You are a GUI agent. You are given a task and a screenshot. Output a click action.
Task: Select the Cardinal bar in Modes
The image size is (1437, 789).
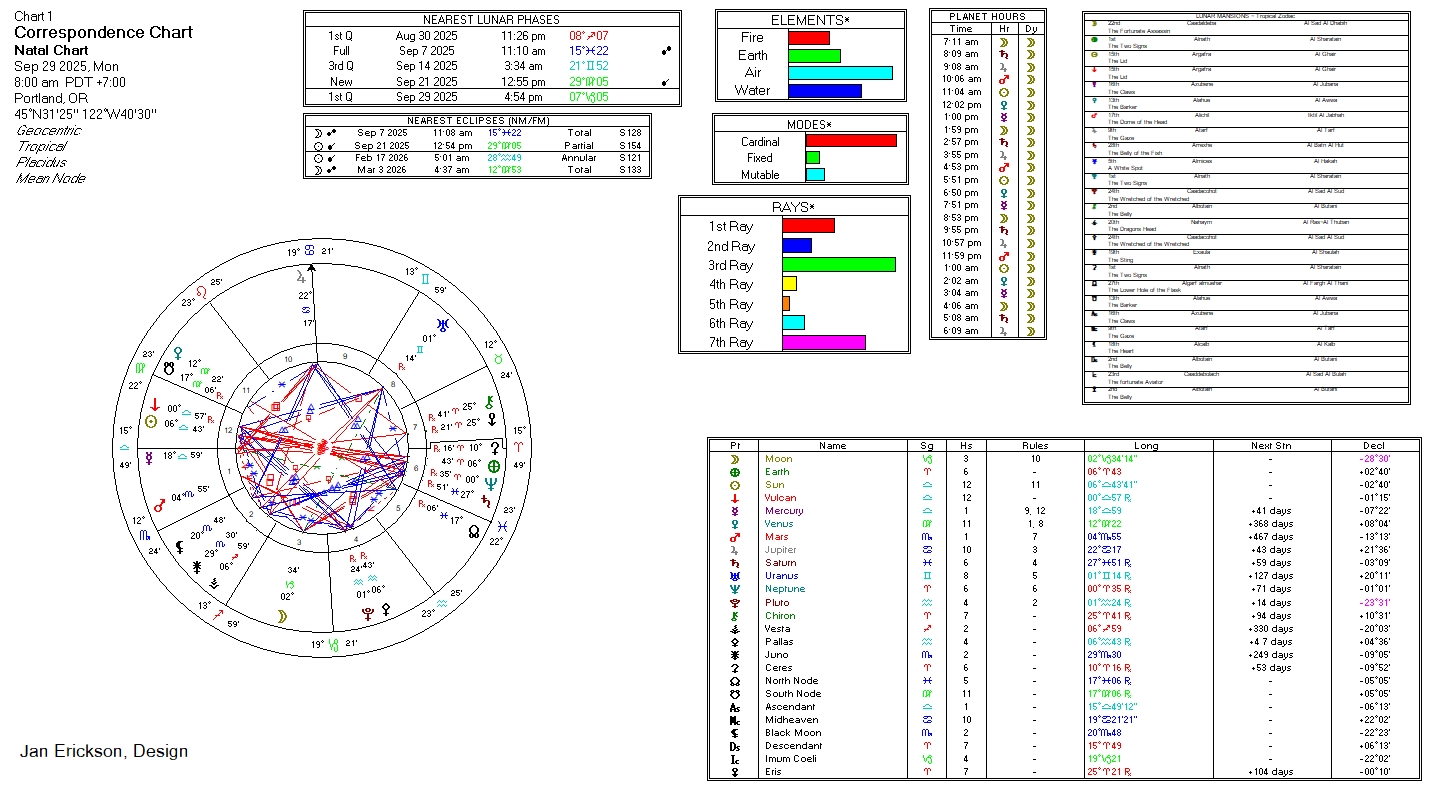(850, 141)
